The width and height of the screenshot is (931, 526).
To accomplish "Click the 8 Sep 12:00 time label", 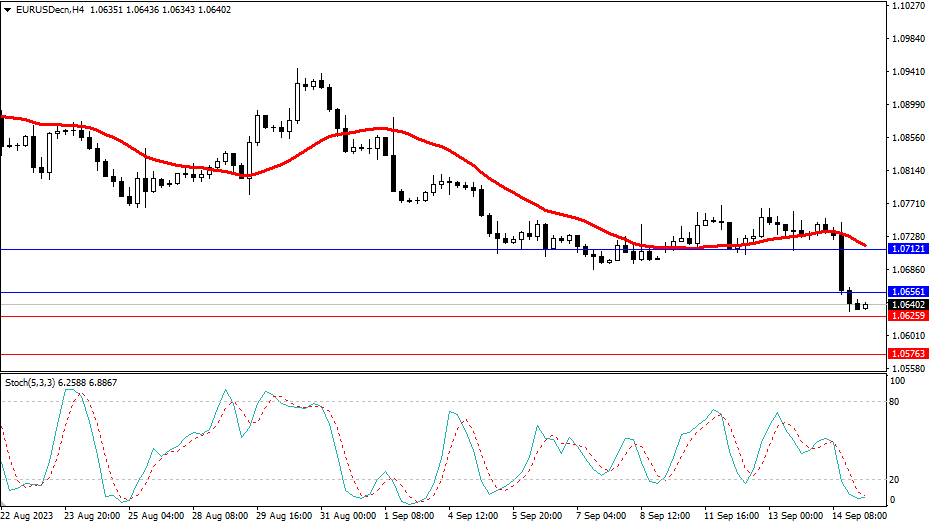I will click(x=664, y=517).
